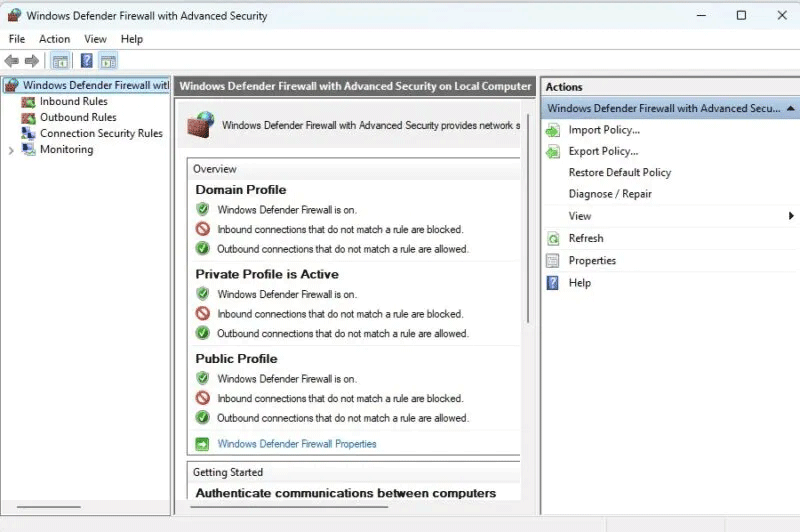Click the firewall app icon in title bar

(x=14, y=15)
